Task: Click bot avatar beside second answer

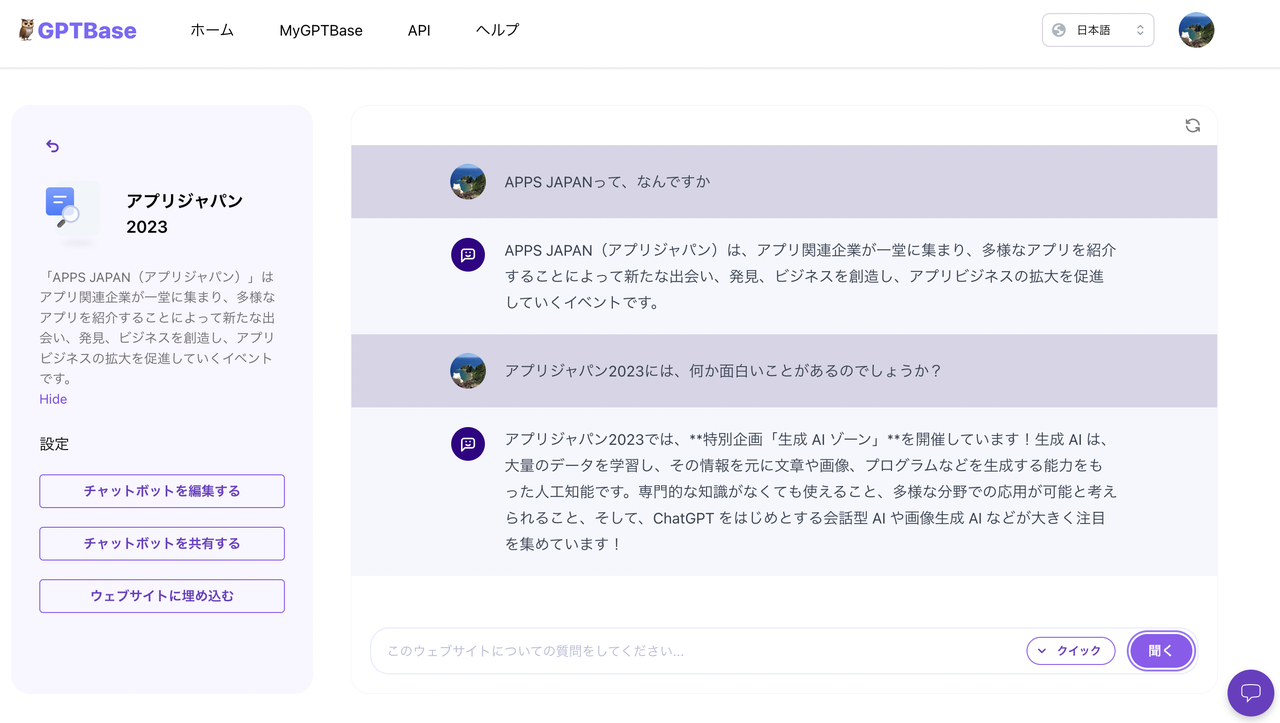Action: 468,444
